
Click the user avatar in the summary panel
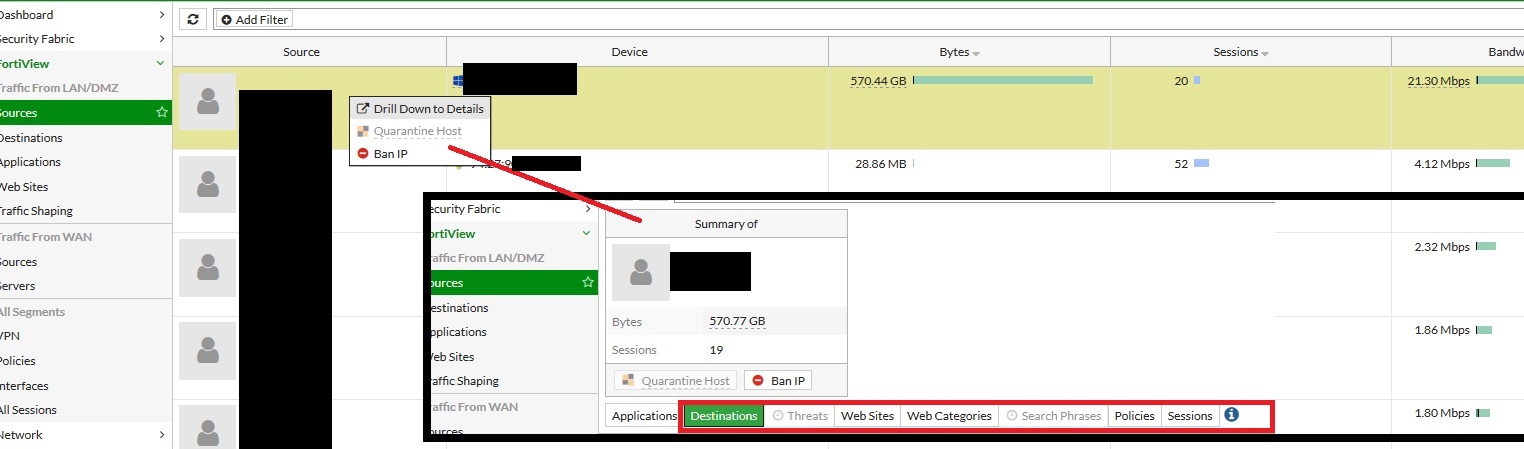tap(641, 272)
